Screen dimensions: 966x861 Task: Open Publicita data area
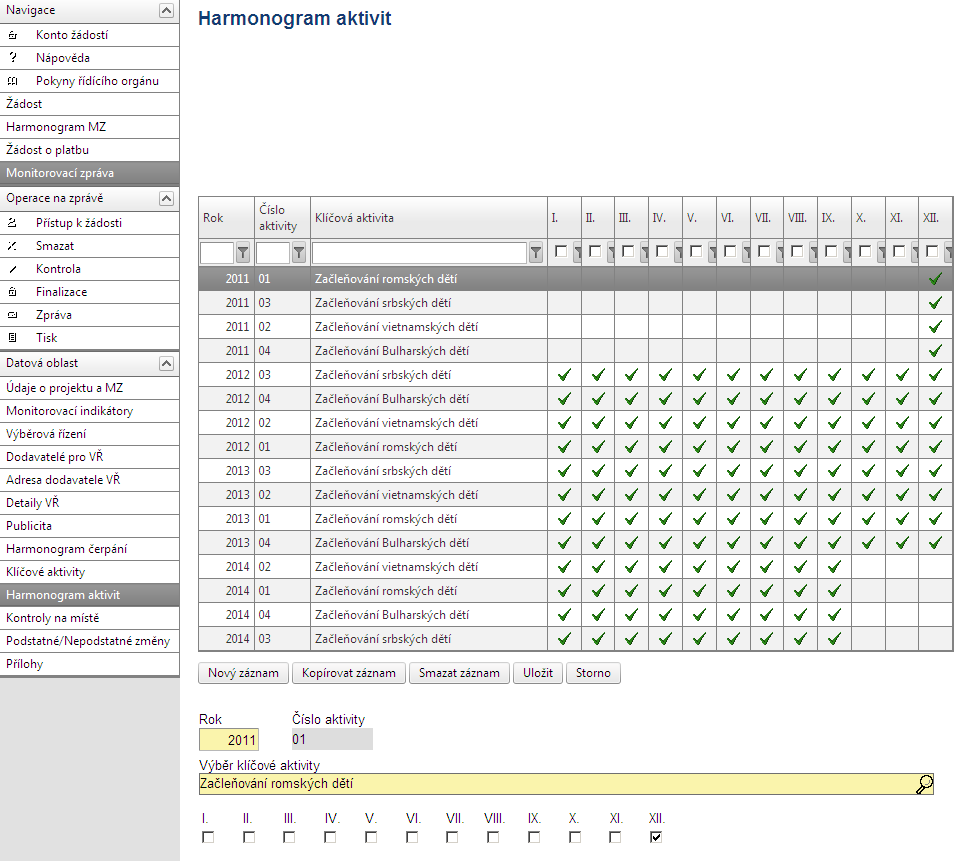click(x=89, y=526)
